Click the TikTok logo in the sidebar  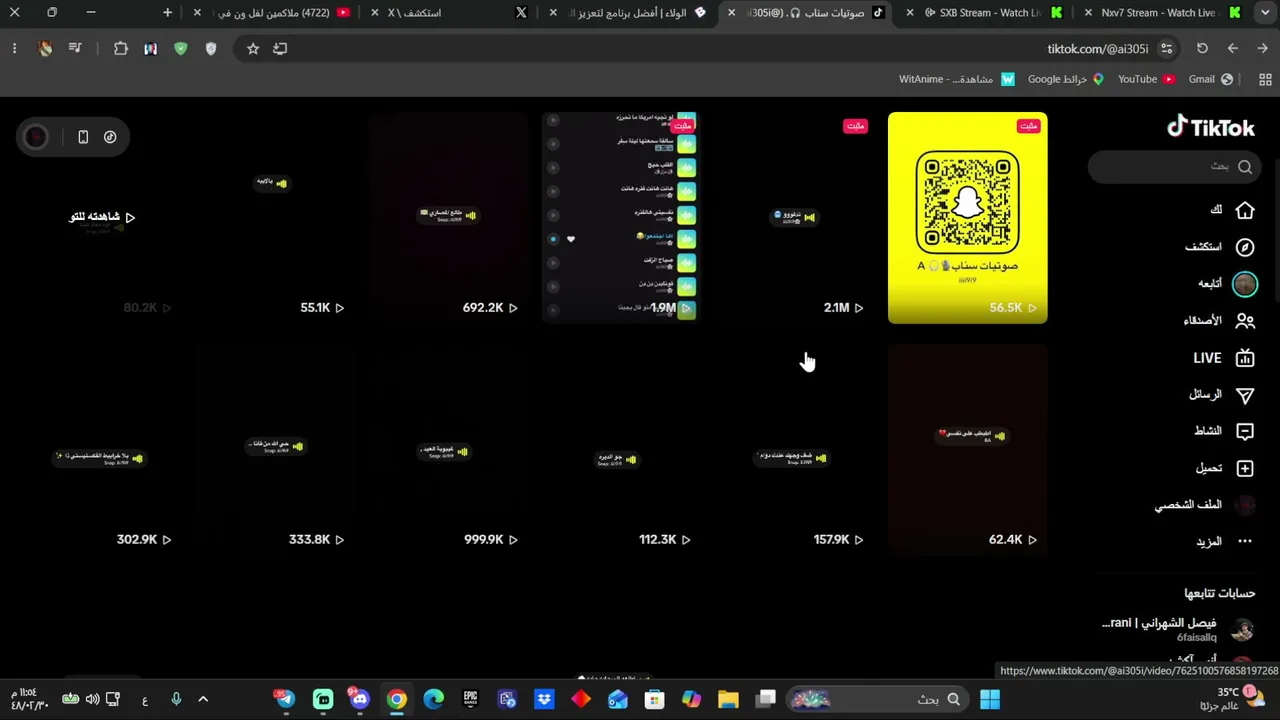[1210, 127]
